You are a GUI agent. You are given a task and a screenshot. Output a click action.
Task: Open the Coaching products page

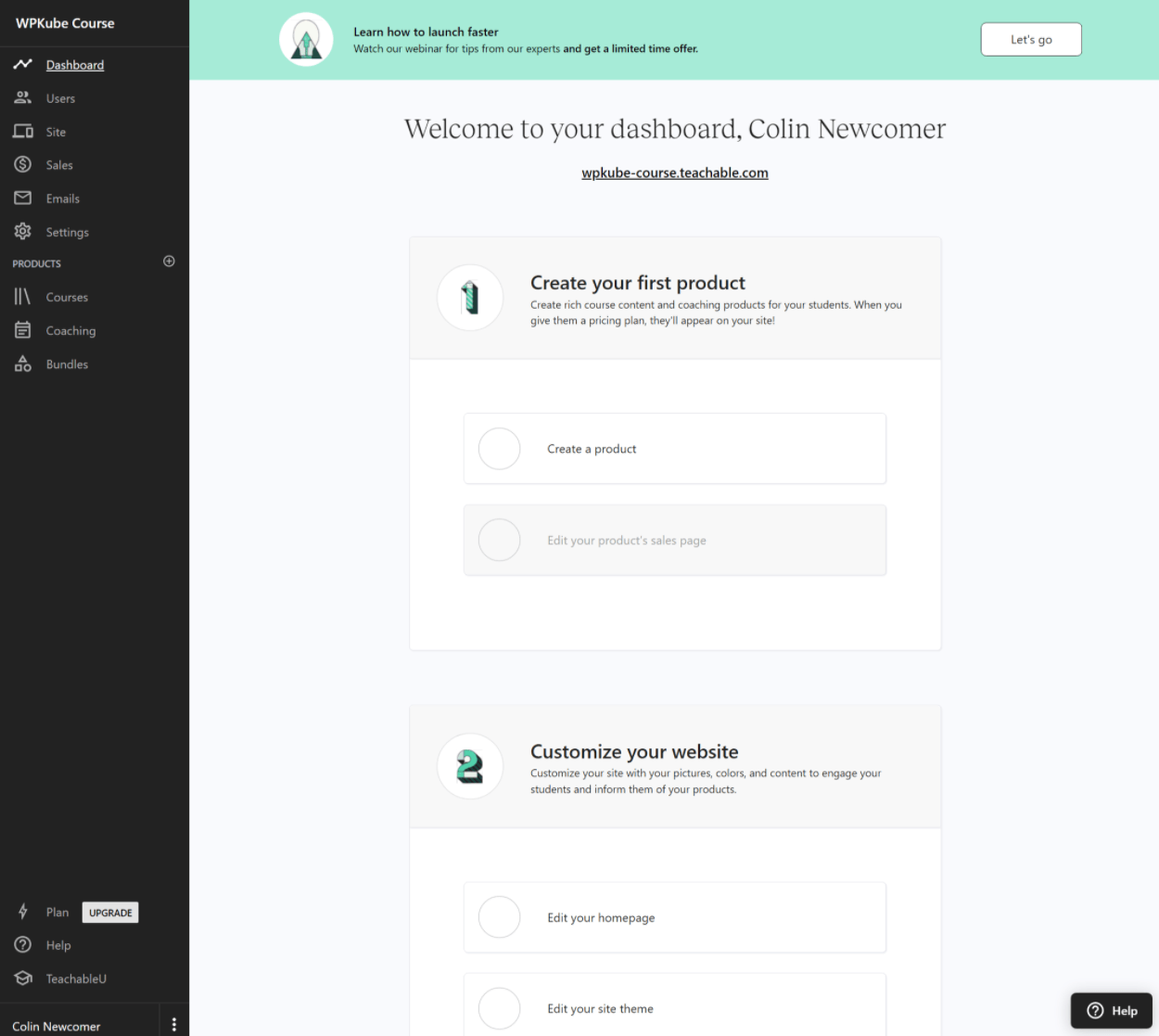pyautogui.click(x=70, y=331)
